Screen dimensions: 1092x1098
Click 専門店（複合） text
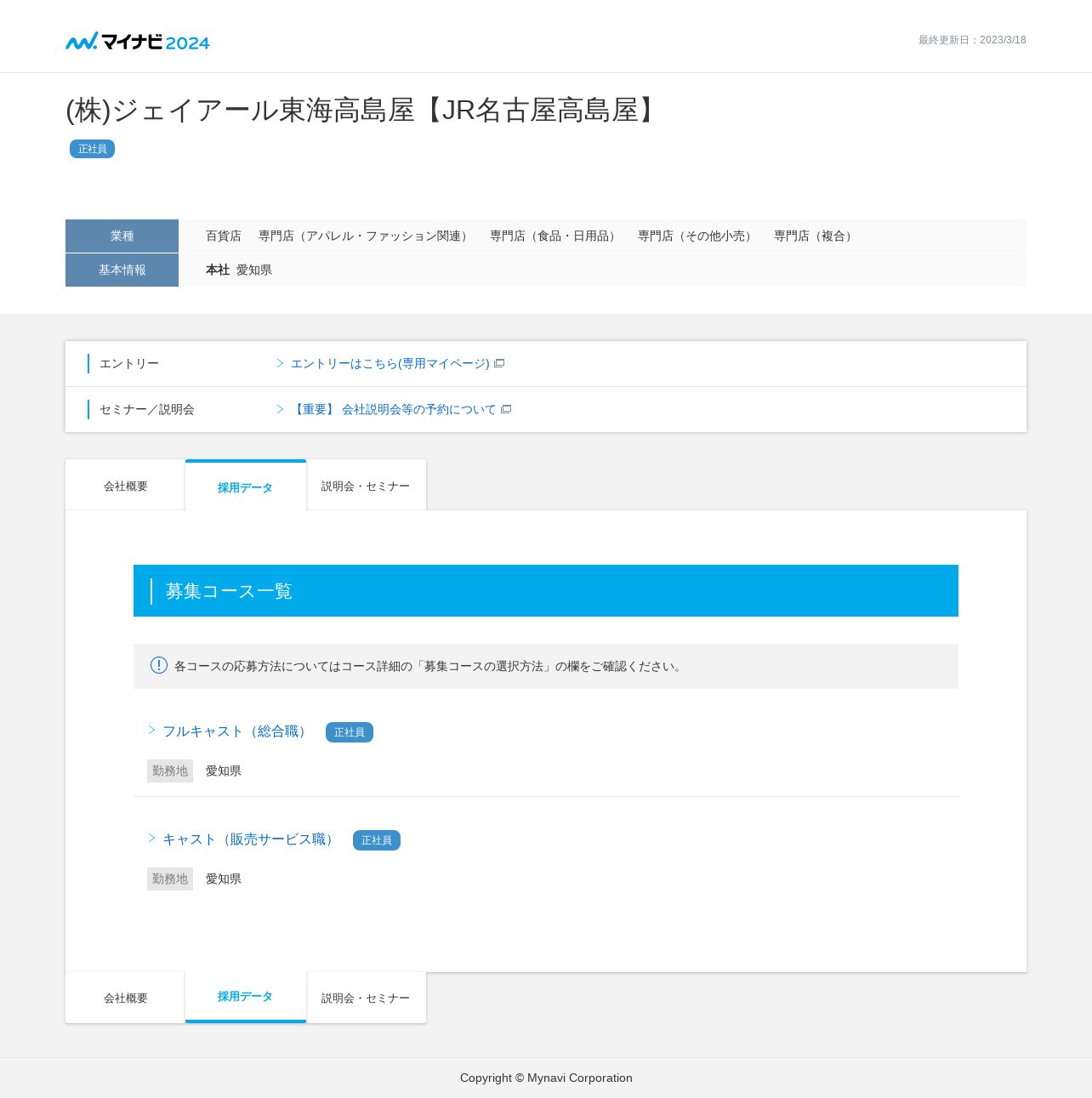click(816, 236)
